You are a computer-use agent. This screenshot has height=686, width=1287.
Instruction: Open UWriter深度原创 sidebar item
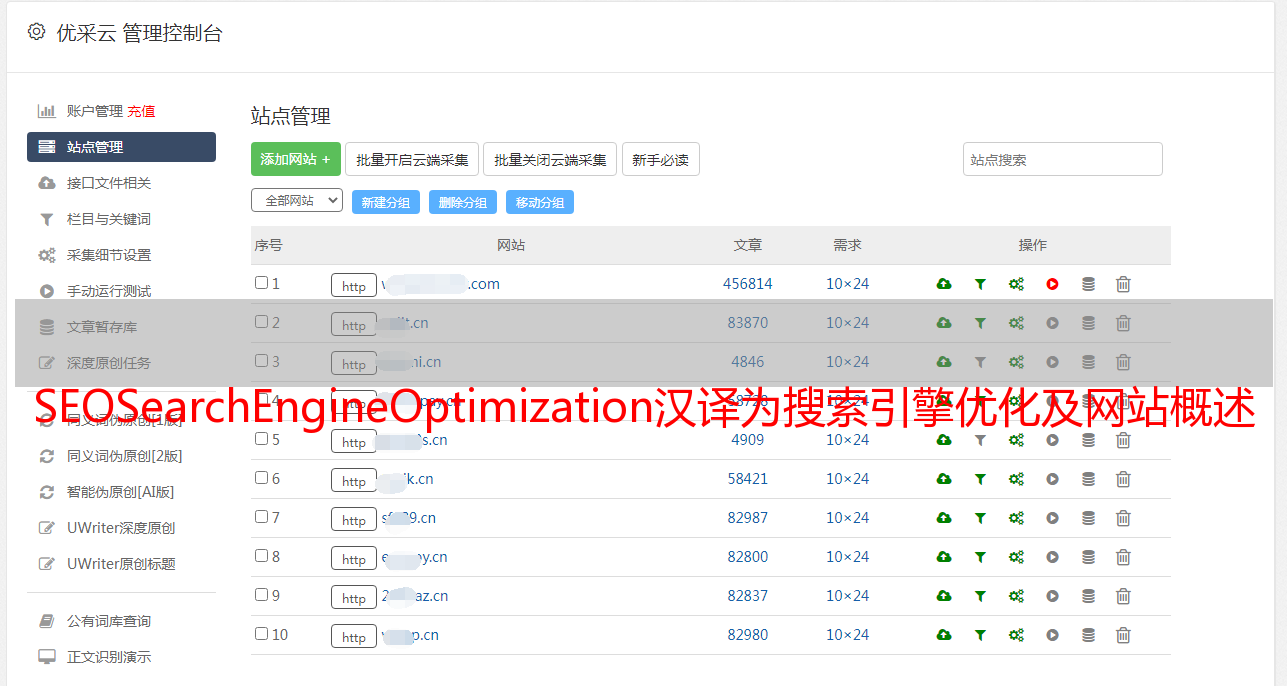[121, 528]
